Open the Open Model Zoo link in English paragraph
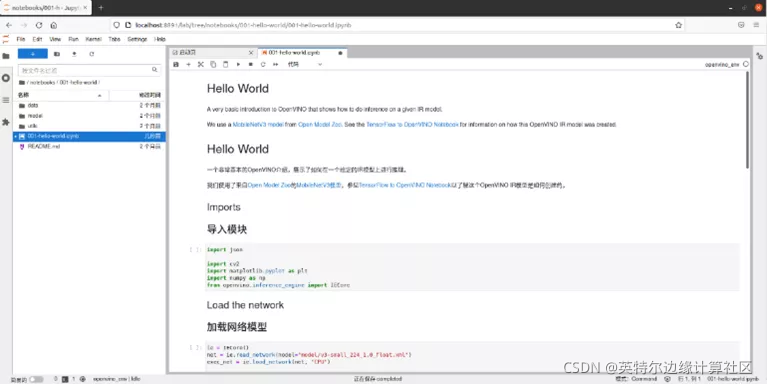 coord(319,125)
